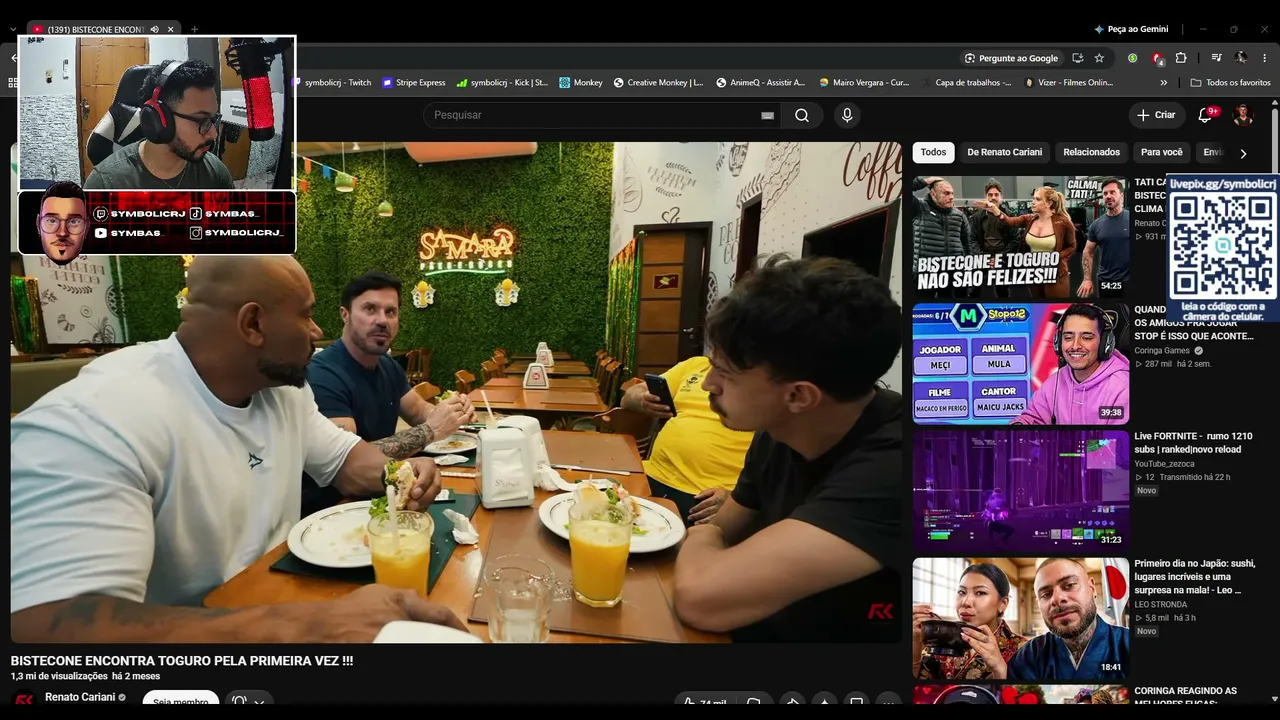This screenshot has width=1280, height=720.
Task: Open the Japão sushi video thumbnail
Action: click(x=1021, y=618)
